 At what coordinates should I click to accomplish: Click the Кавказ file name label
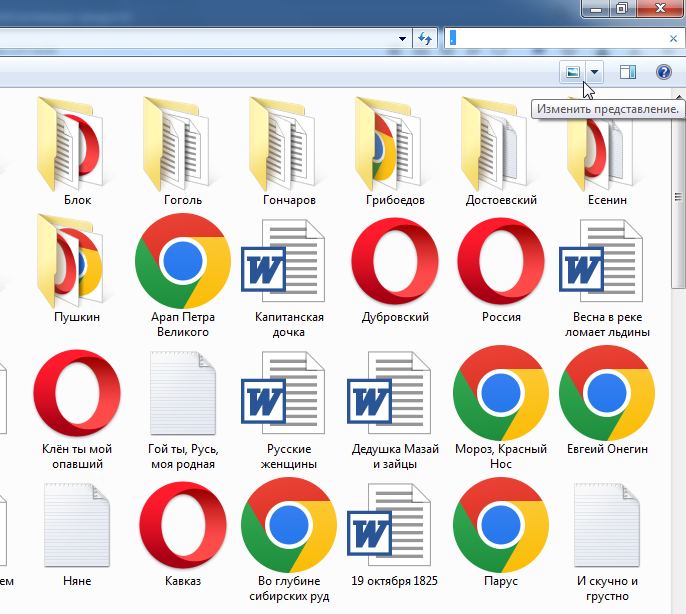(x=183, y=581)
